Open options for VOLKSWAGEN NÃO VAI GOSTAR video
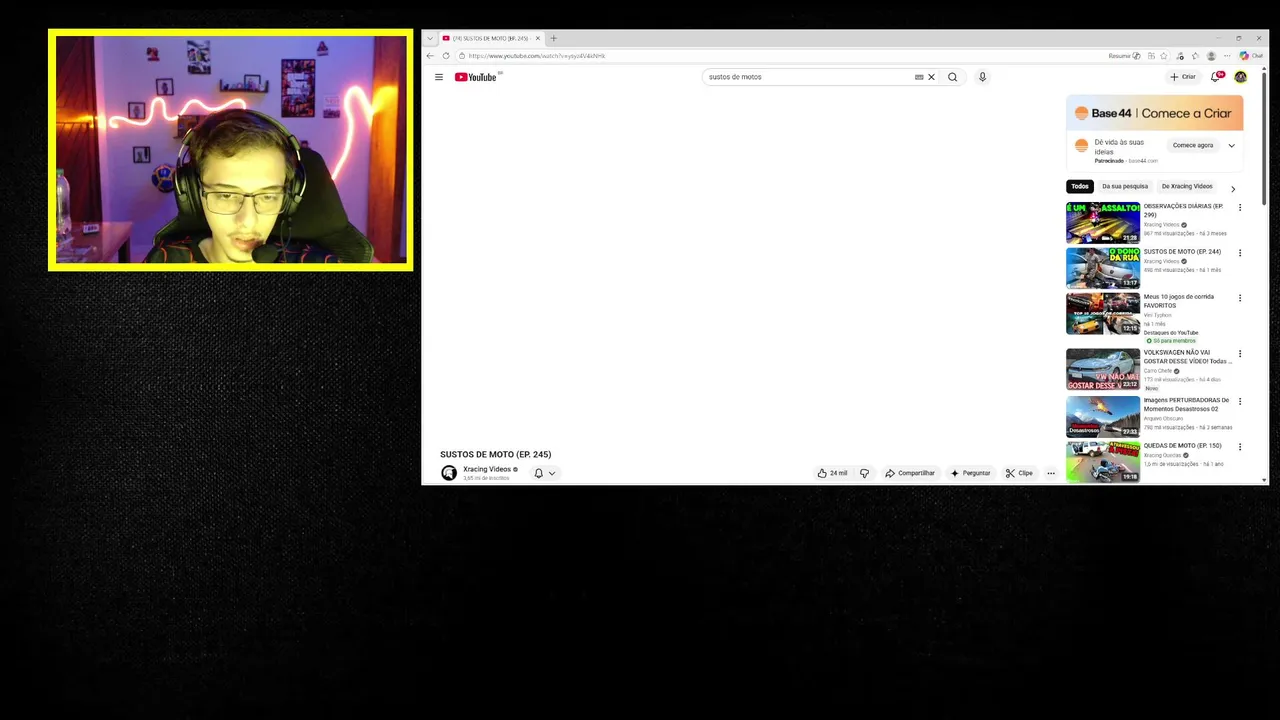 point(1240,354)
